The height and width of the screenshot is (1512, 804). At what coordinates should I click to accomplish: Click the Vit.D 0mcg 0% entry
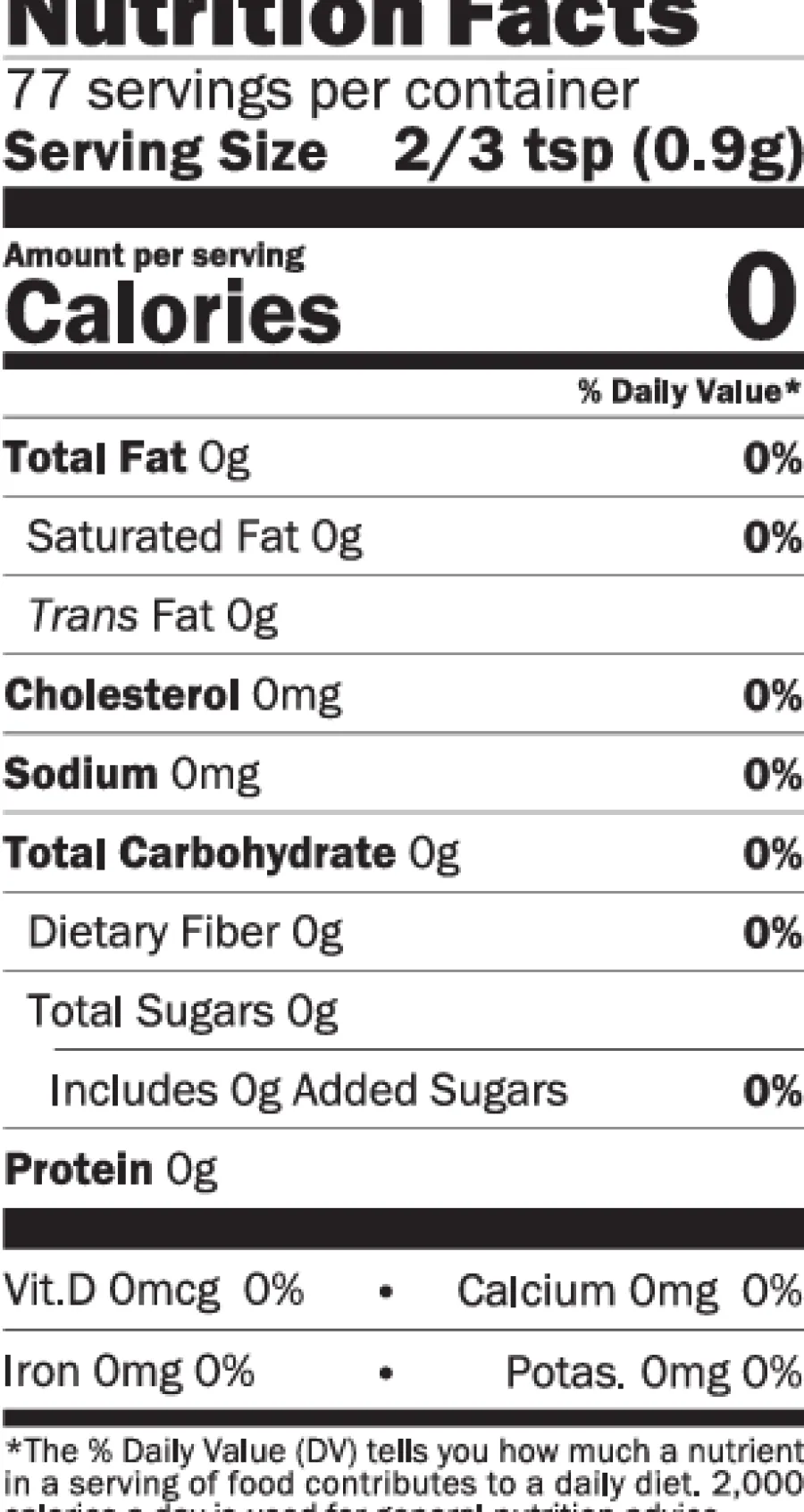pyautogui.click(x=154, y=1291)
